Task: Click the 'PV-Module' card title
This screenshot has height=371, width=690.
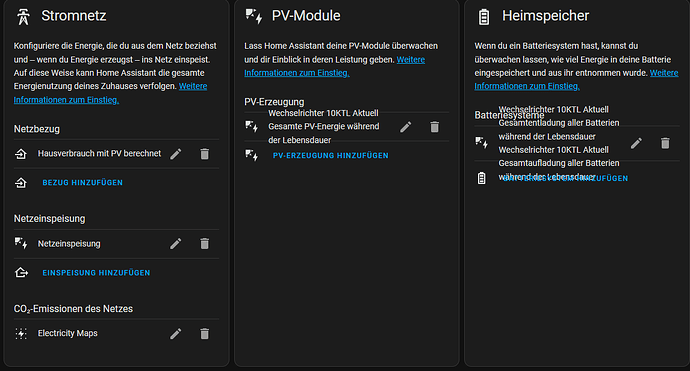Action: (306, 16)
